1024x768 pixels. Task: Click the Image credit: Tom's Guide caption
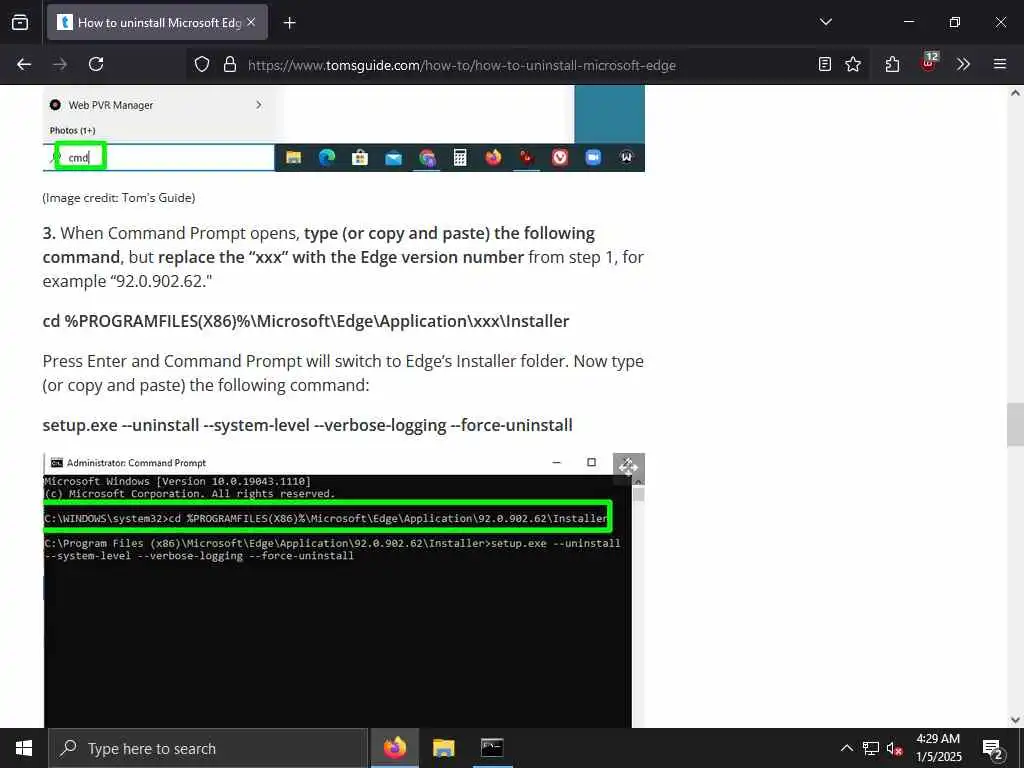pos(119,198)
